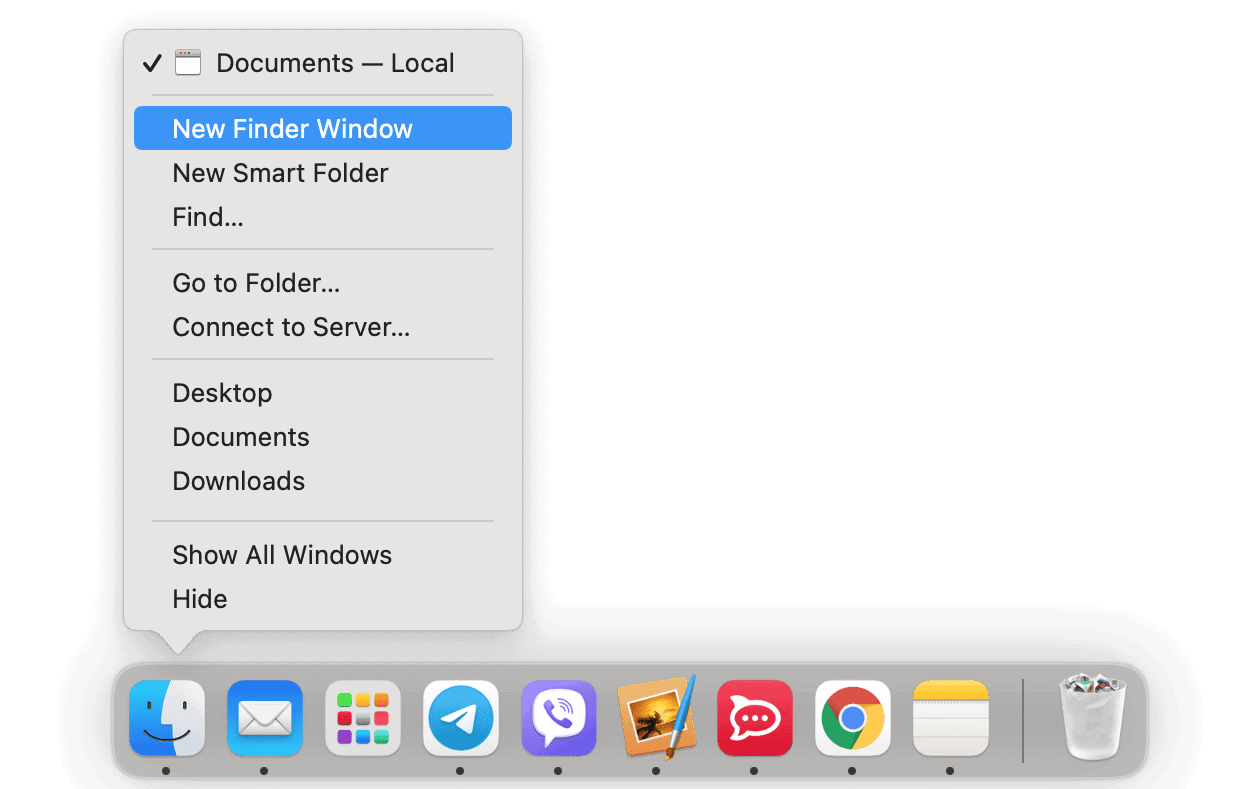Image resolution: width=1260 pixels, height=789 pixels.
Task: Launch the Mail app in Dock
Action: [x=265, y=718]
